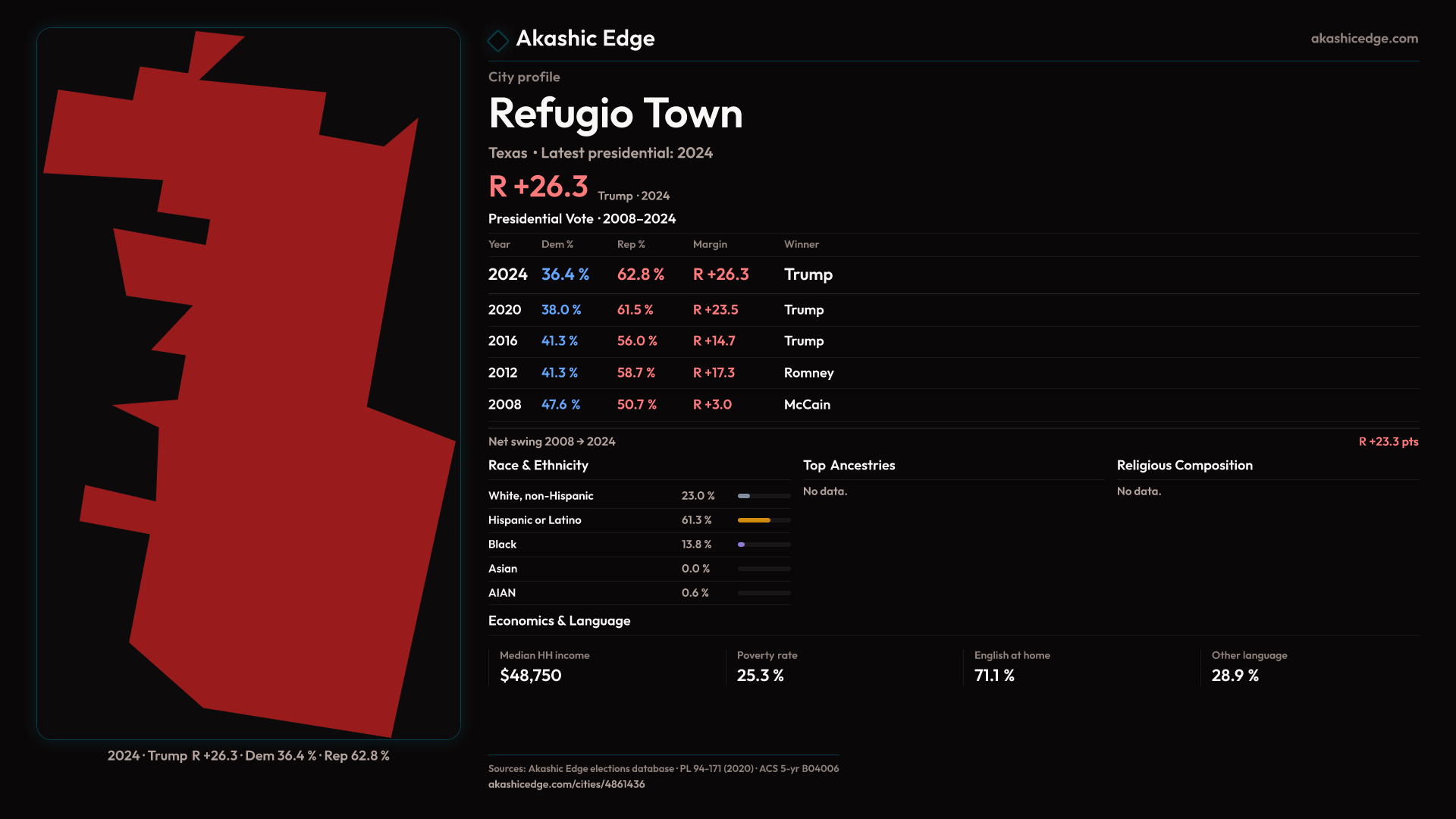Click the English at home stat card

(x=1012, y=666)
